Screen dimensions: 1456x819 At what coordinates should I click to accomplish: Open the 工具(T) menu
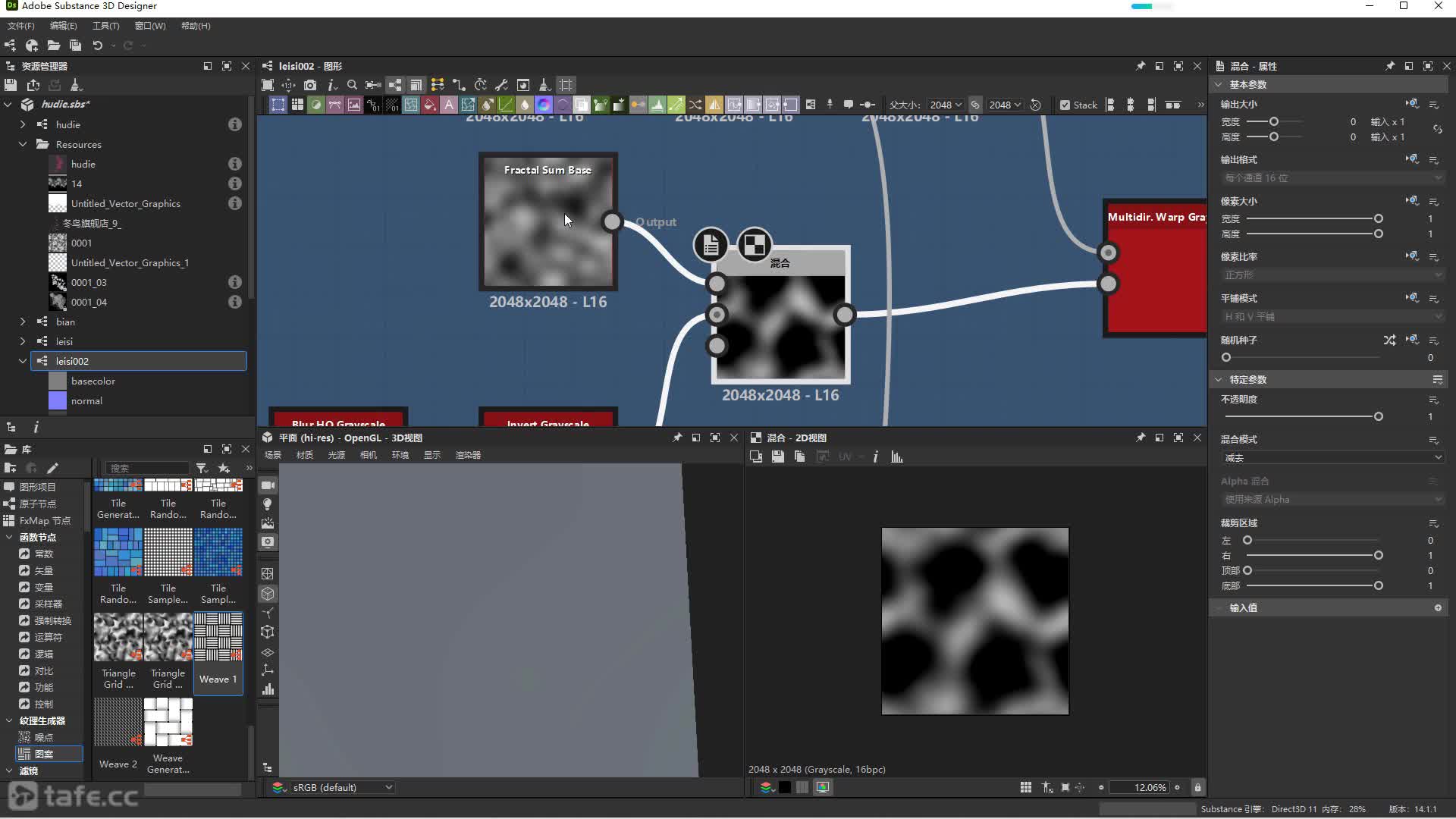pyautogui.click(x=105, y=26)
